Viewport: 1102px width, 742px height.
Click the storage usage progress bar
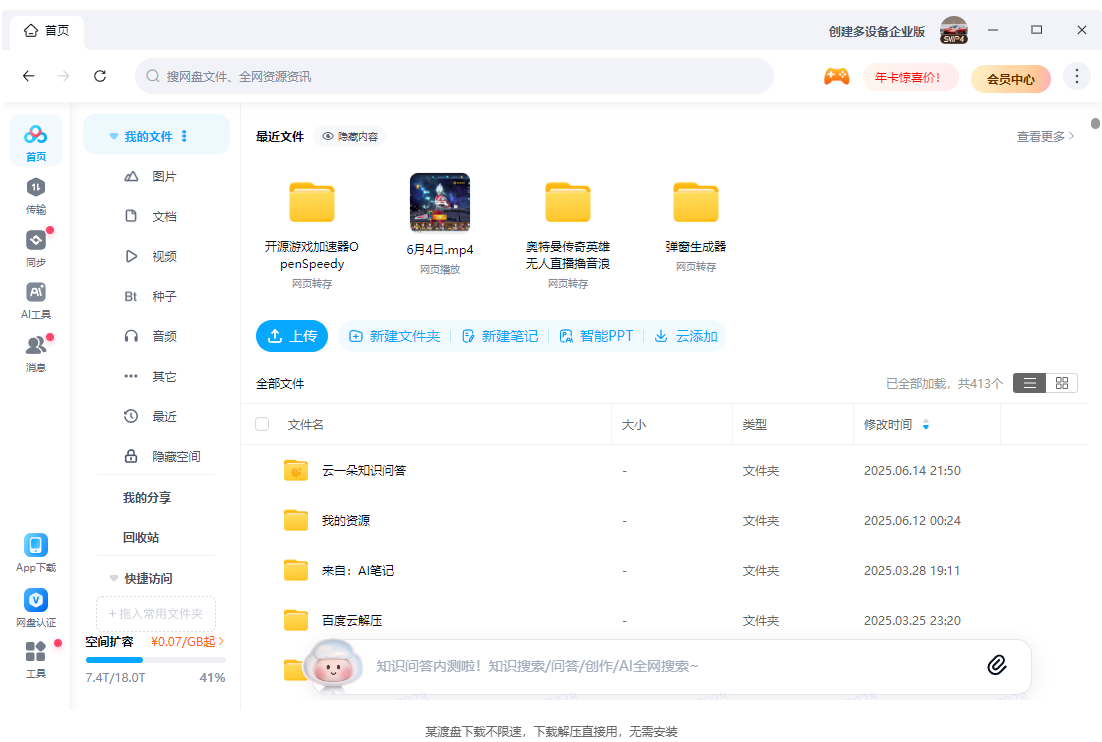click(x=155, y=660)
